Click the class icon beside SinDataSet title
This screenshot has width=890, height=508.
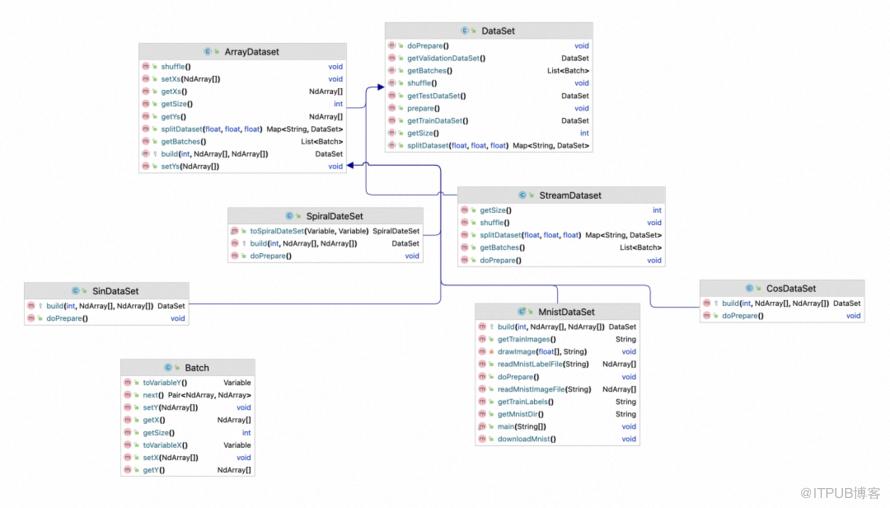pos(76,291)
